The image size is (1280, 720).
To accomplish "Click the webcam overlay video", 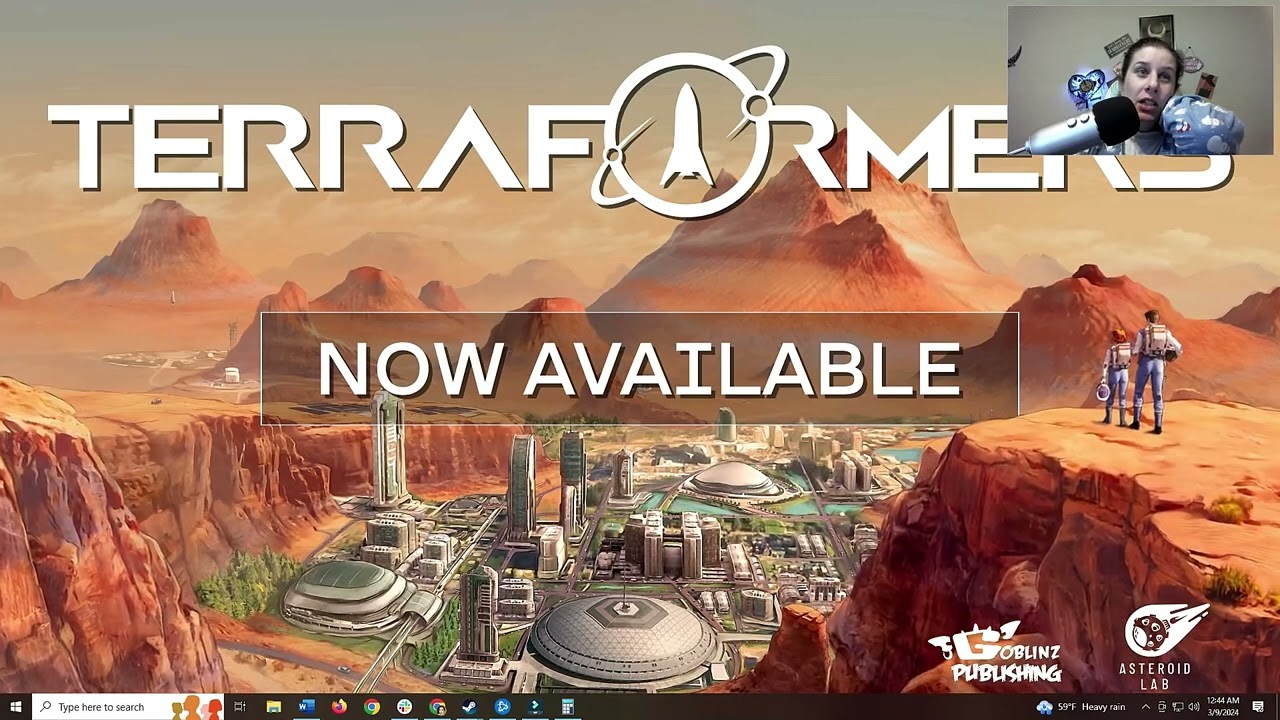I will (1140, 81).
